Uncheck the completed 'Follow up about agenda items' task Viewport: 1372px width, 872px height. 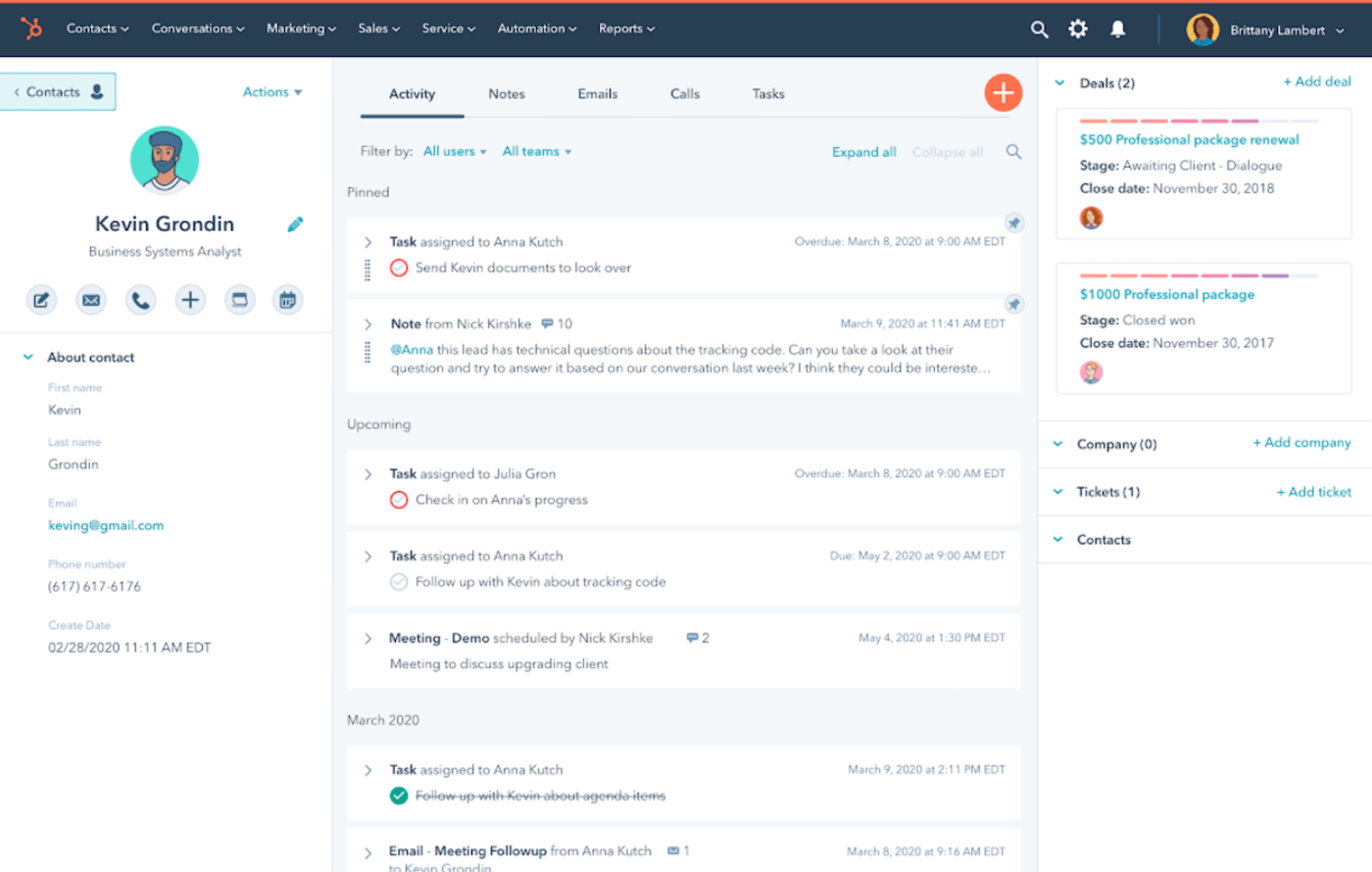click(x=398, y=796)
